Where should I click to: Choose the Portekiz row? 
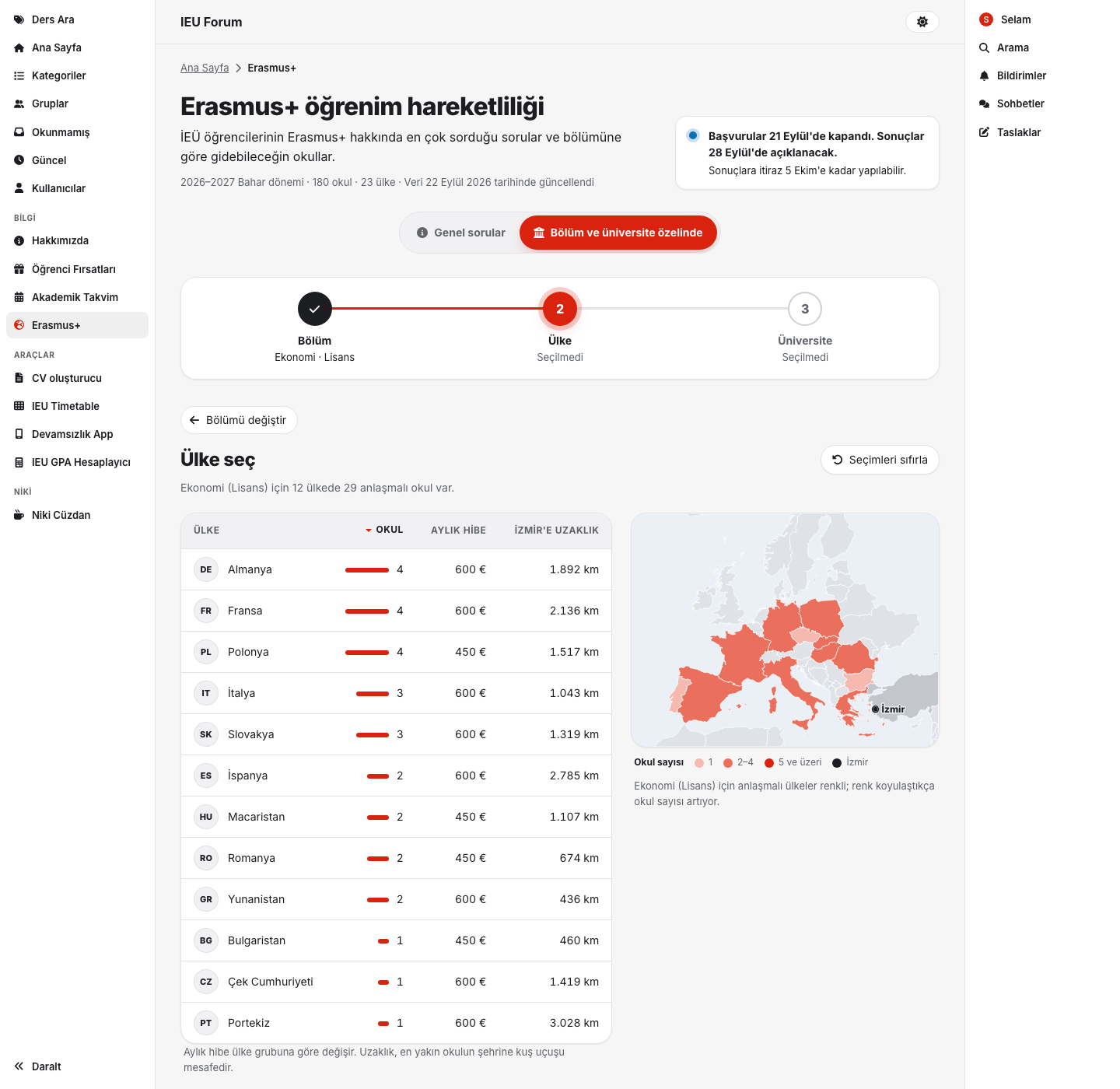[396, 1023]
